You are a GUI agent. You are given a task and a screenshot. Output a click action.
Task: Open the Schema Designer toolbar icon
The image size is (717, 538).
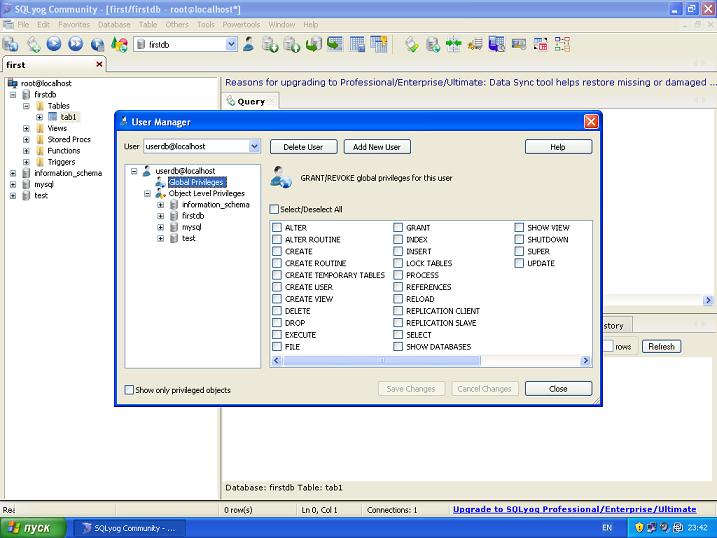562,44
